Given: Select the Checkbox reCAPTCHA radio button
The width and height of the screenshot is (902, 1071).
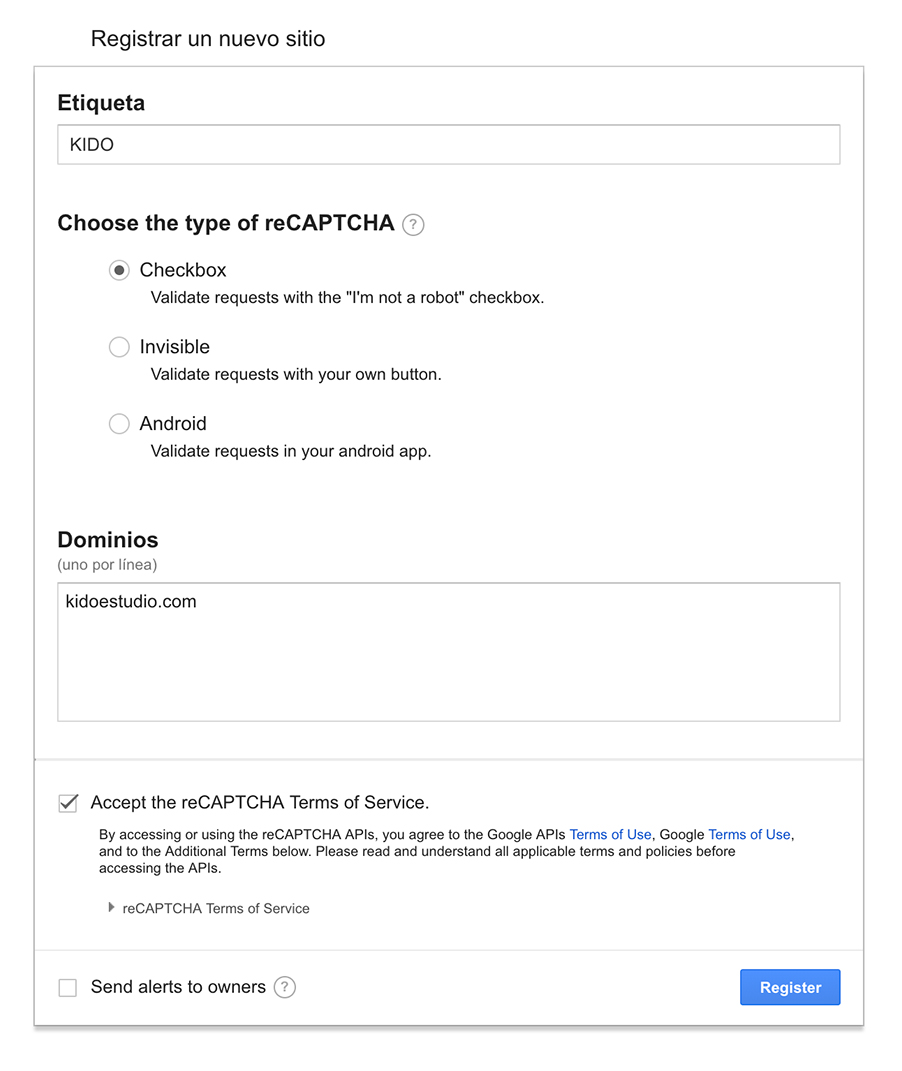Looking at the screenshot, I should coord(119,270).
